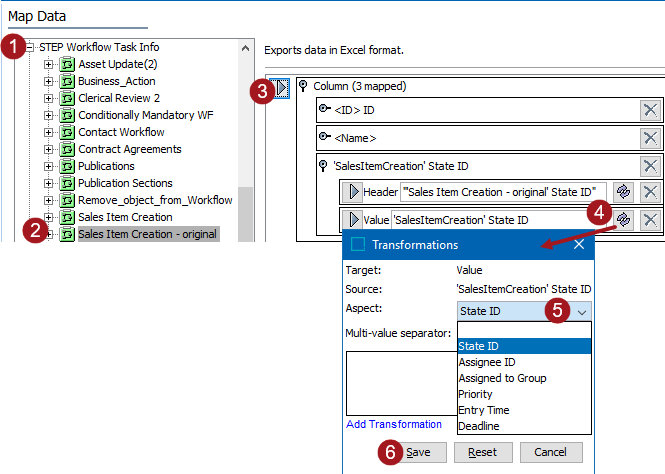Click the Transformations dialog title icon

tap(358, 244)
